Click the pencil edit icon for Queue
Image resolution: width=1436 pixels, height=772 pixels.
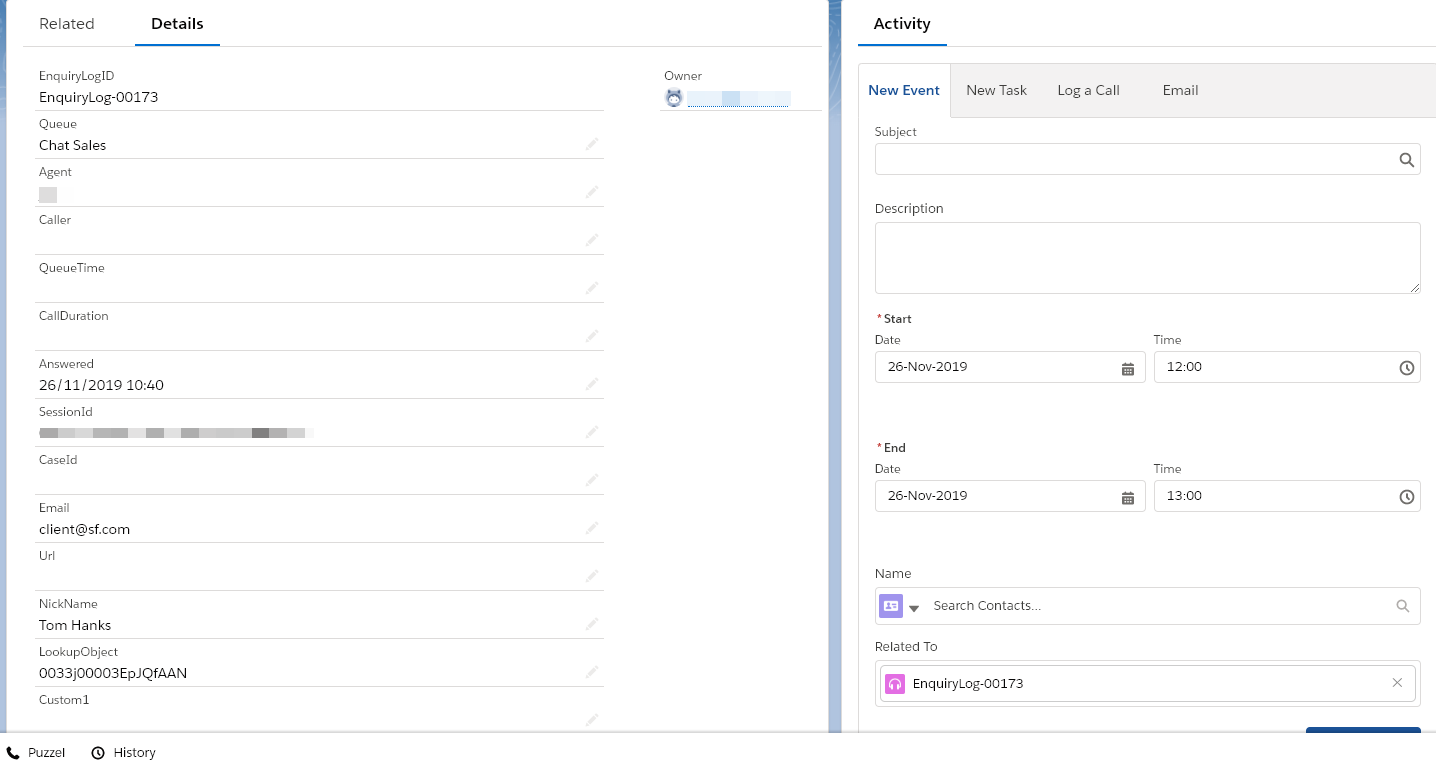[592, 145]
